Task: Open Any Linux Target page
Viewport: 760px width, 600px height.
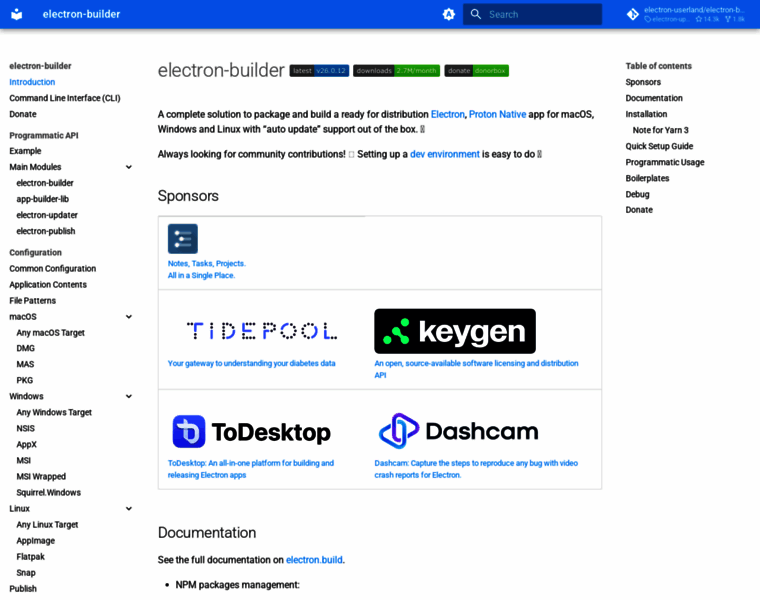Action: [x=47, y=524]
